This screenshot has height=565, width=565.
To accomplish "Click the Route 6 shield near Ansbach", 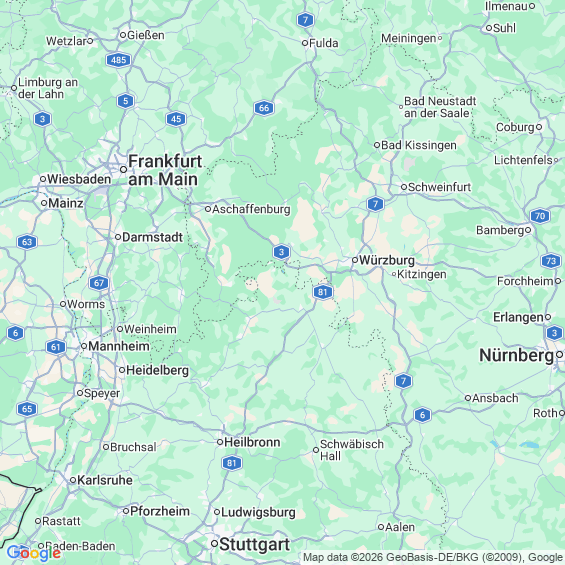I will coord(422,415).
